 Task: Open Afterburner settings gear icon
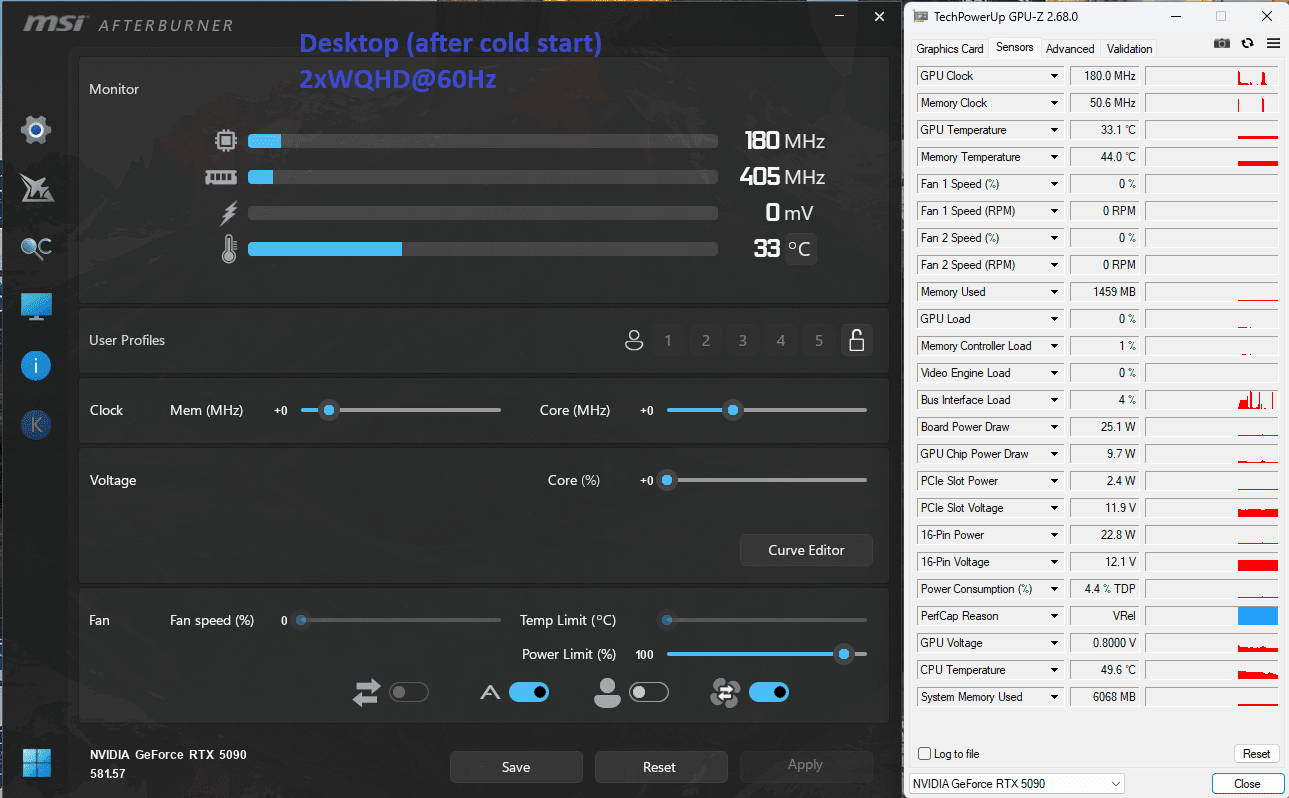[36, 129]
